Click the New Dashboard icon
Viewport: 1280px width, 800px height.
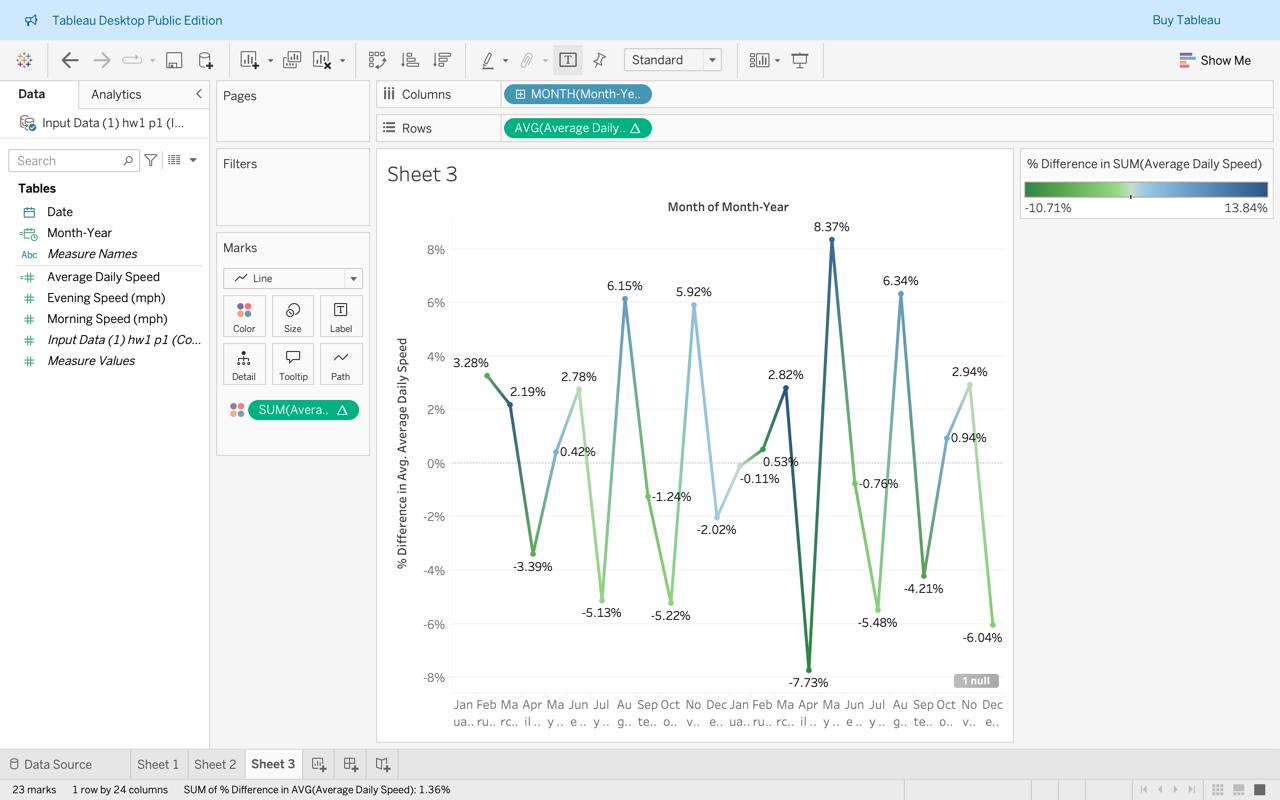351,764
